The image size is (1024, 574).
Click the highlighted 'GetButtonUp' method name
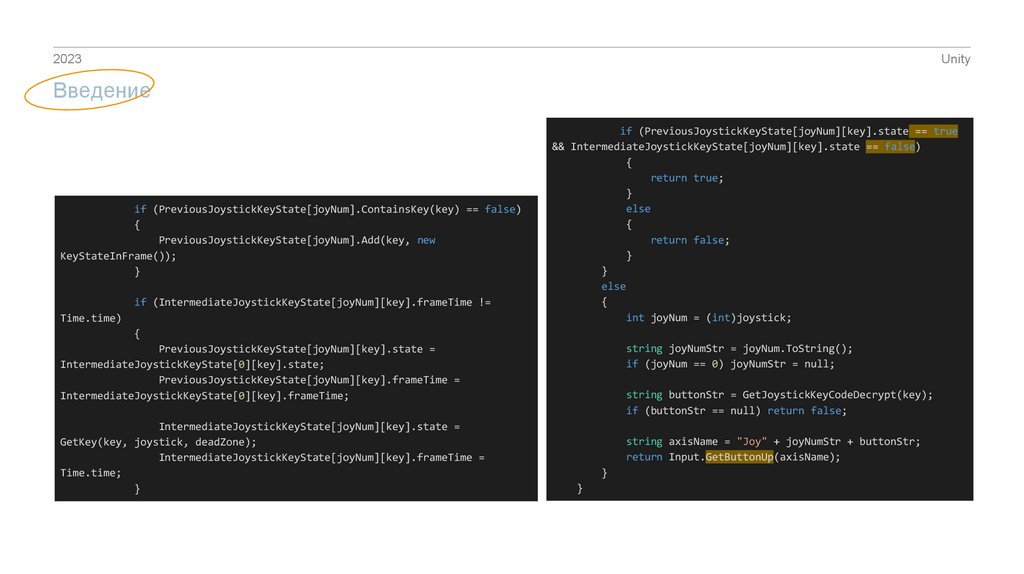(x=739, y=457)
